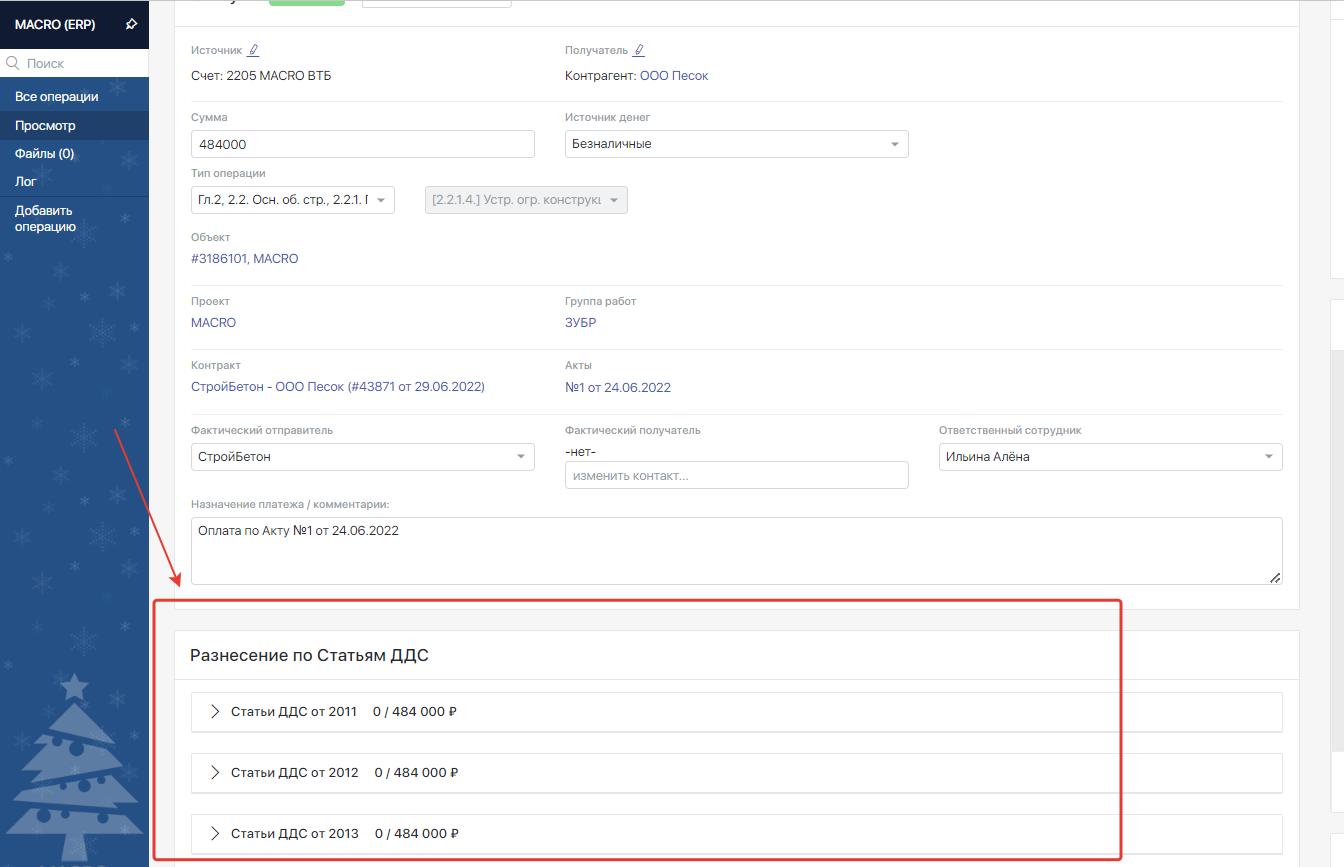Open the Лог sidebar item
Screen dimensions: 1344x867
pyautogui.click(x=26, y=182)
